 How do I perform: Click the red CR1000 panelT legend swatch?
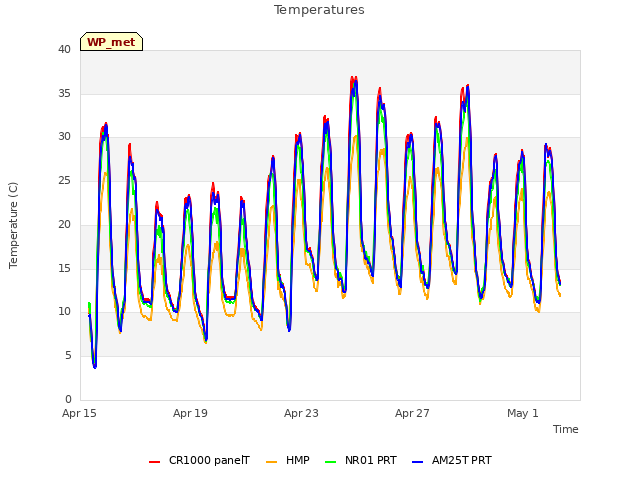[154, 462]
